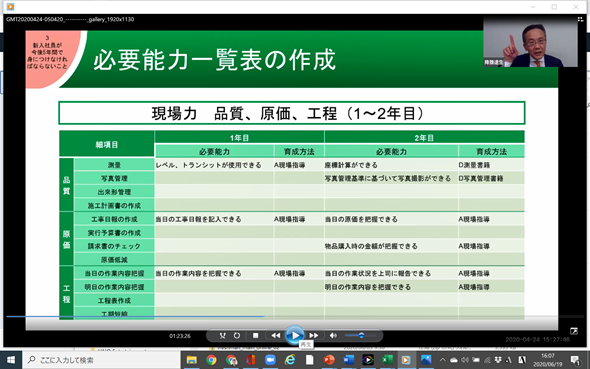The height and width of the screenshot is (369, 590).
Task: Open Word from taskbar
Action: 348,360
